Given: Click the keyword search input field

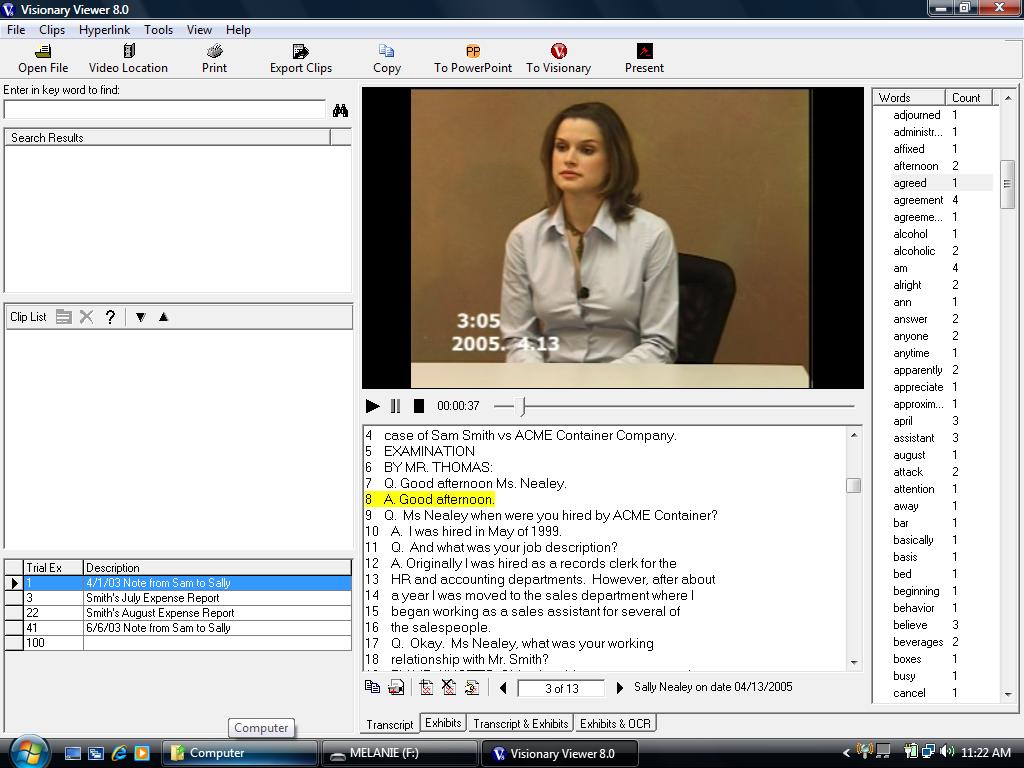Looking at the screenshot, I should click(x=165, y=110).
